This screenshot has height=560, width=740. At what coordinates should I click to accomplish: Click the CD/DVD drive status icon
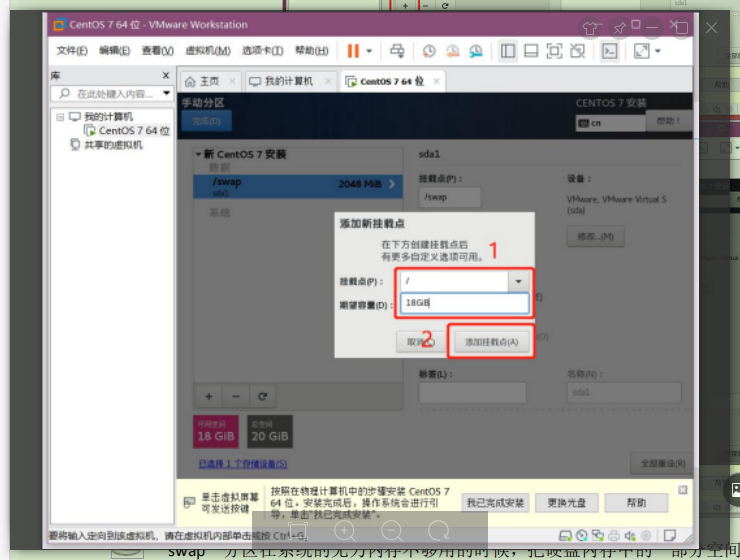pos(582,535)
